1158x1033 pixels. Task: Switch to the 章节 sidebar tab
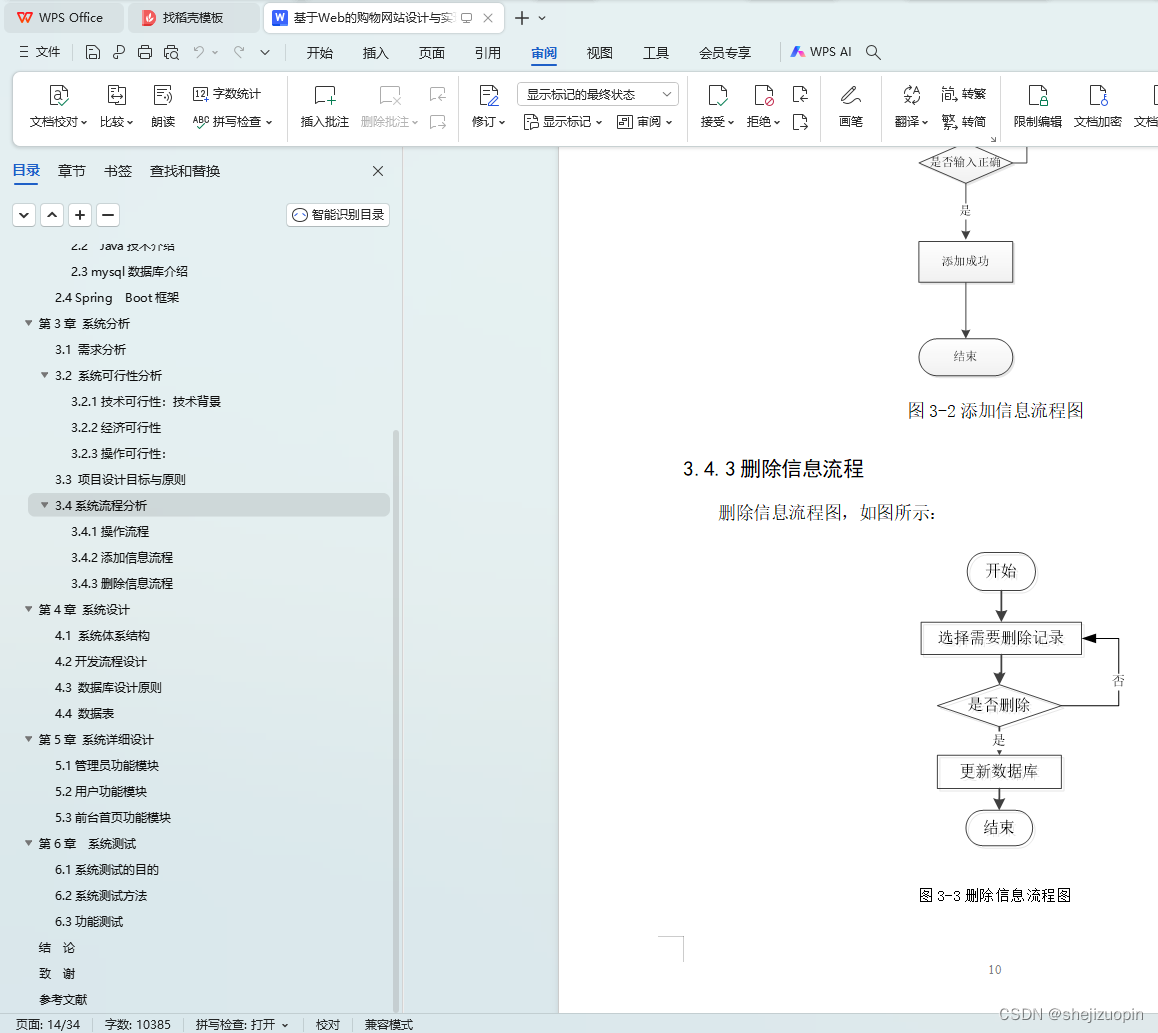(71, 171)
